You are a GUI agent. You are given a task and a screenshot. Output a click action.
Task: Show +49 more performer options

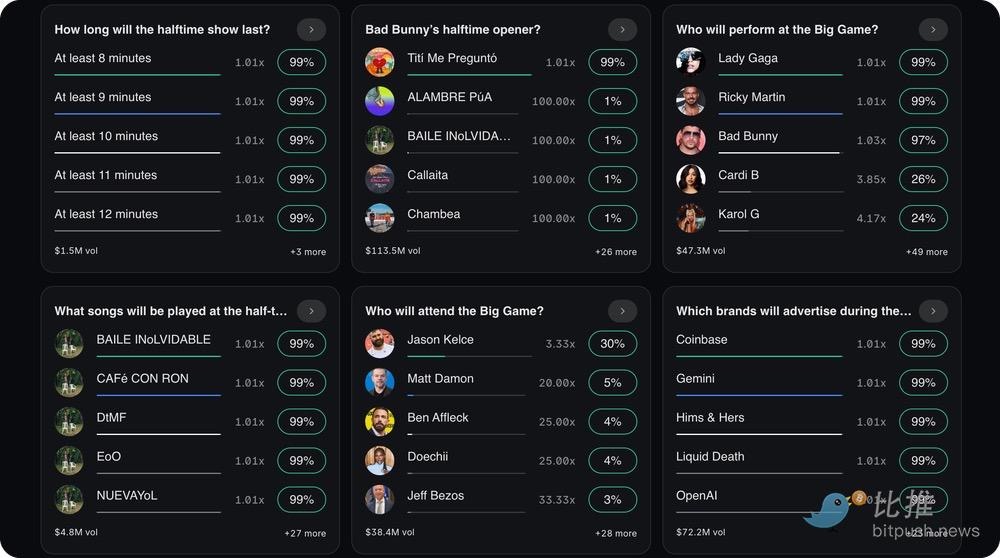click(926, 252)
